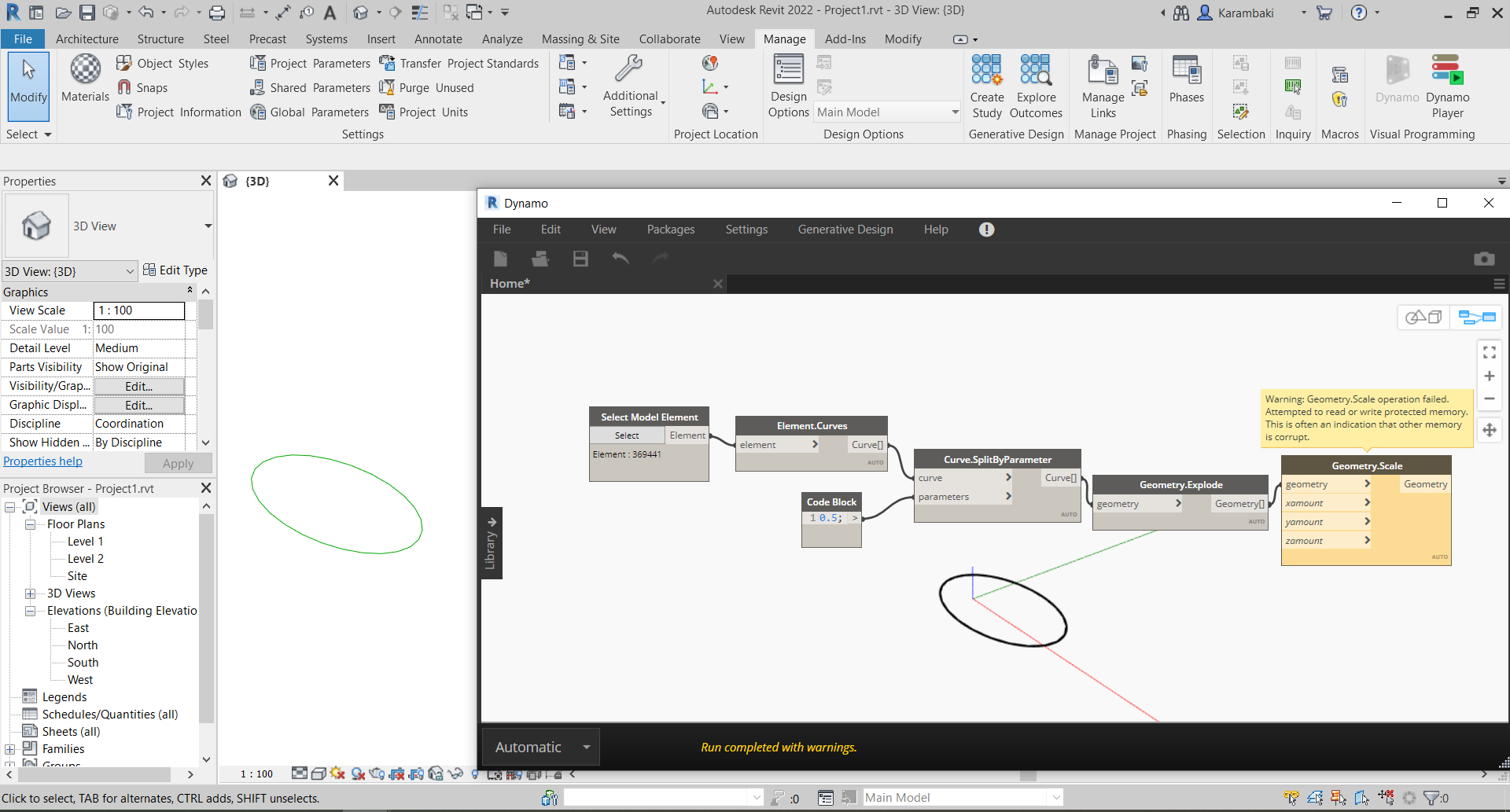The image size is (1510, 812).
Task: Launch Dynamo Player from the ribbon
Action: (1448, 86)
